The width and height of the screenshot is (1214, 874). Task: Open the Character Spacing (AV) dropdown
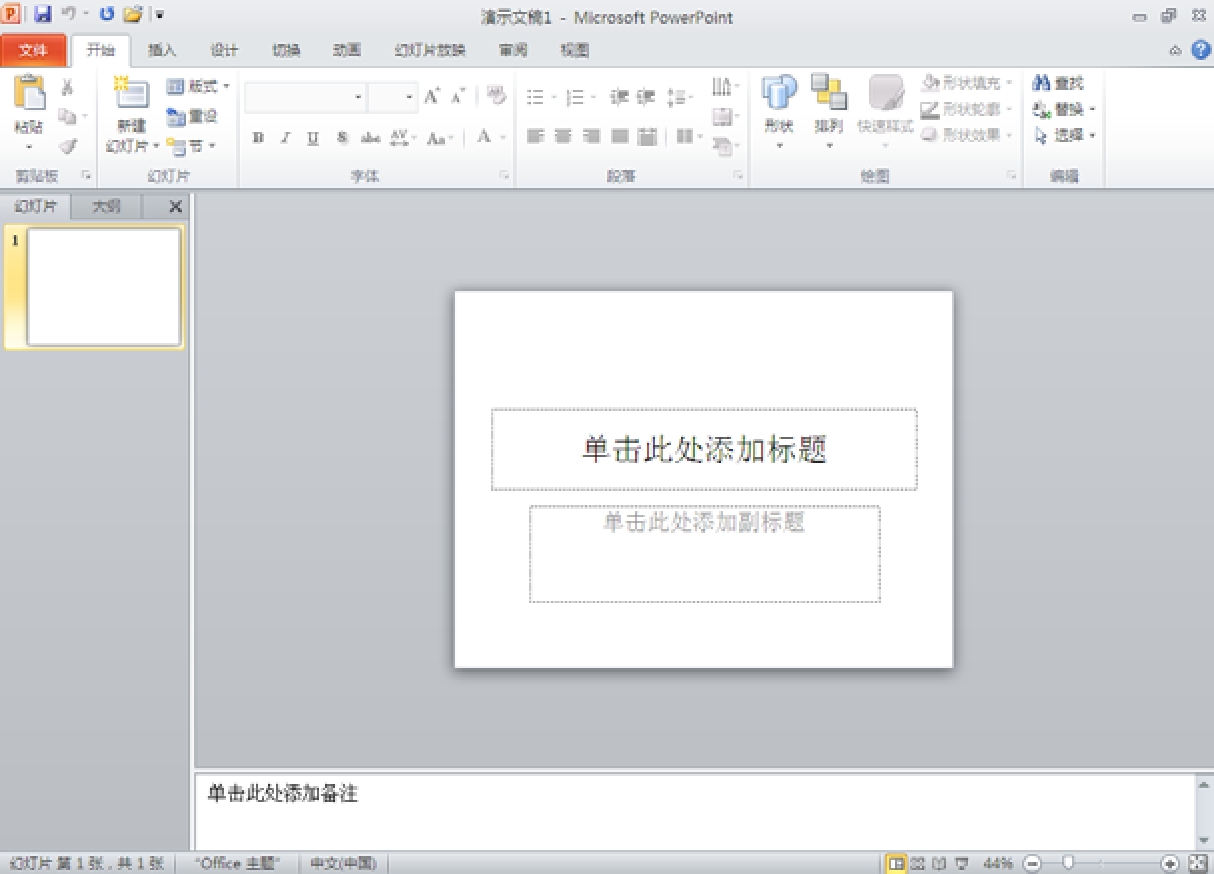403,138
